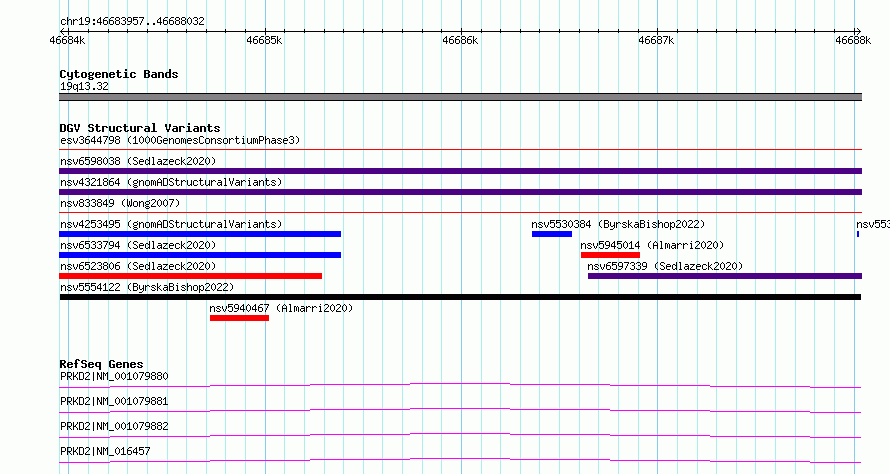Select nsv6597339 Sedlazeck2020 purple bar
Screen dimensions: 890x474
[x=725, y=276]
